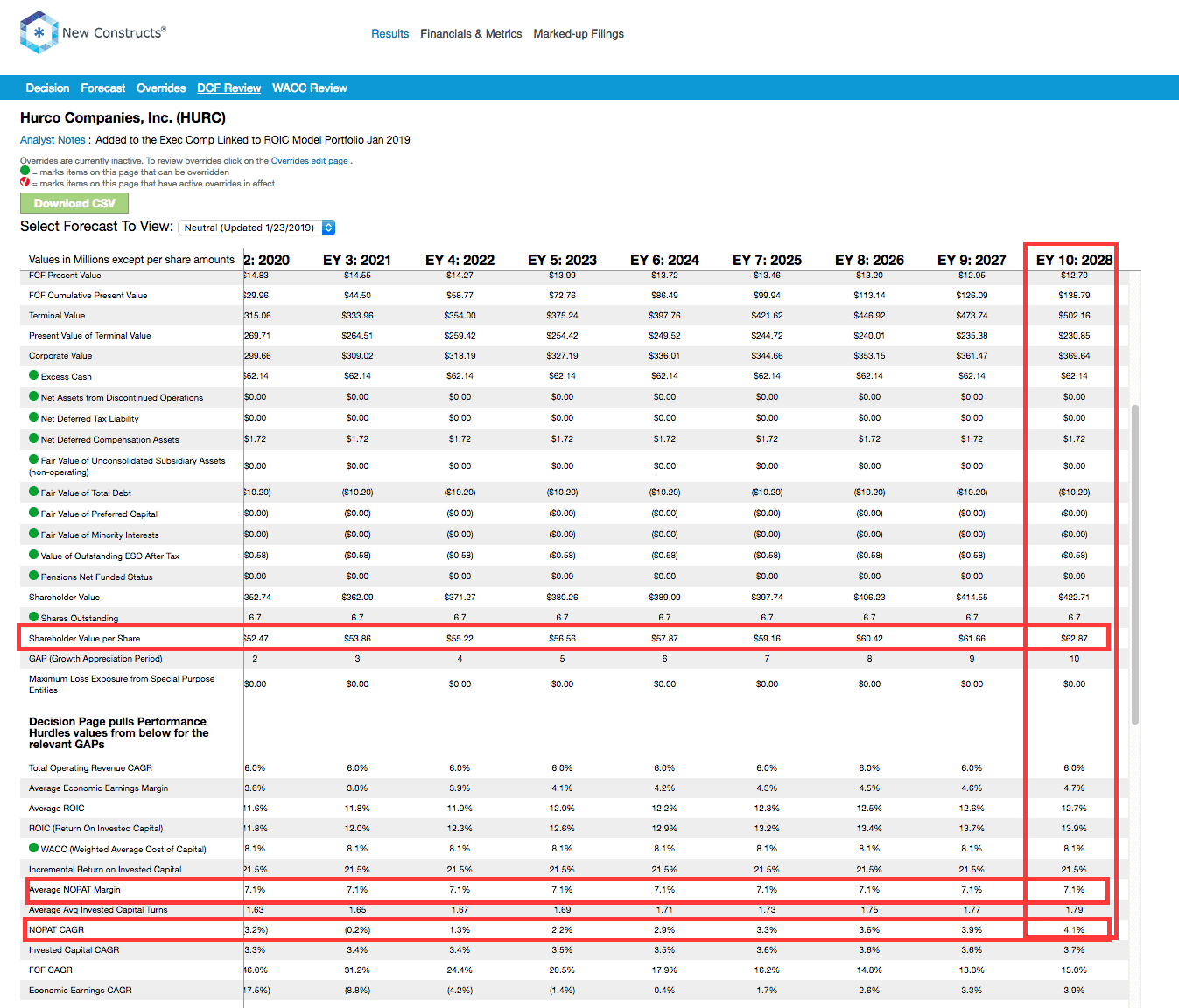Image resolution: width=1179 pixels, height=1008 pixels.
Task: Click the $502.16 Terminal Value cell
Action: click(1074, 315)
